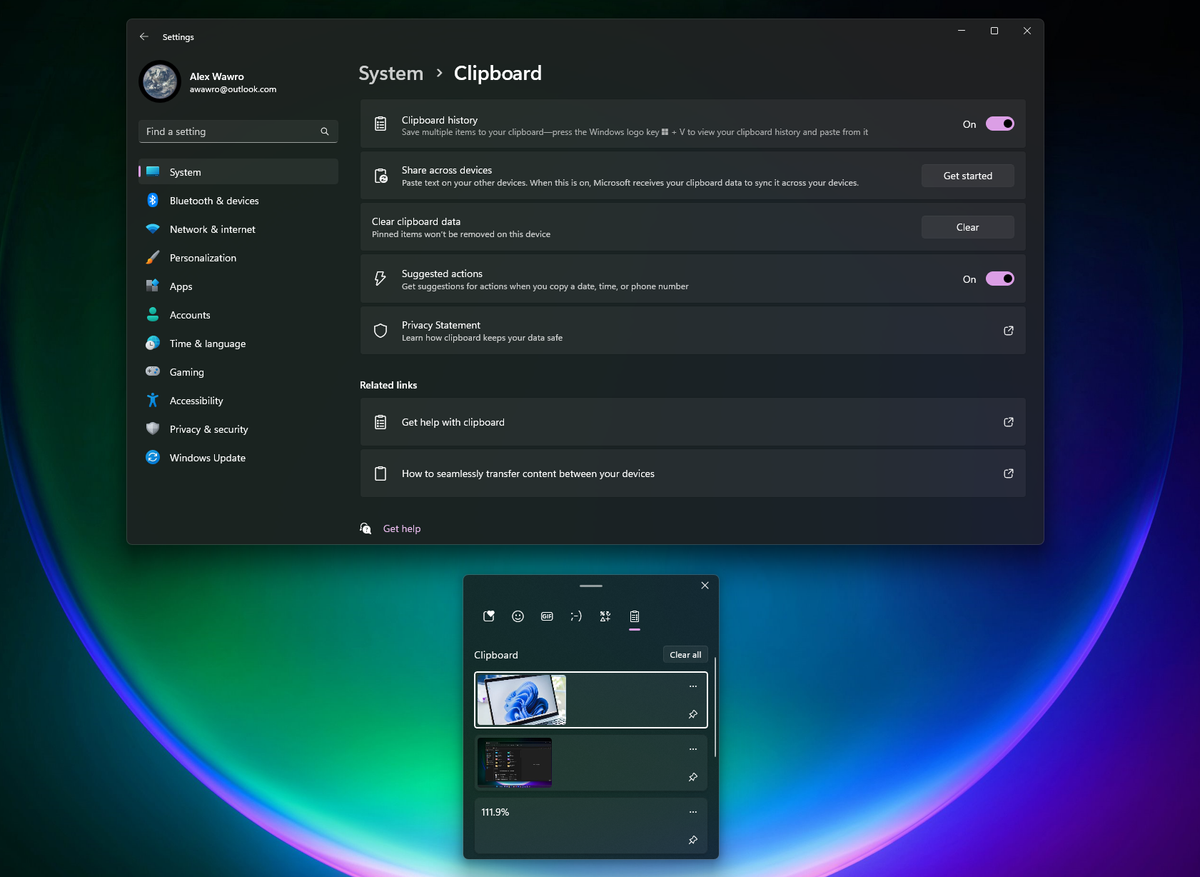This screenshot has width=1200, height=877.
Task: Pin the dark screenshot clipboard item
Action: (x=693, y=777)
